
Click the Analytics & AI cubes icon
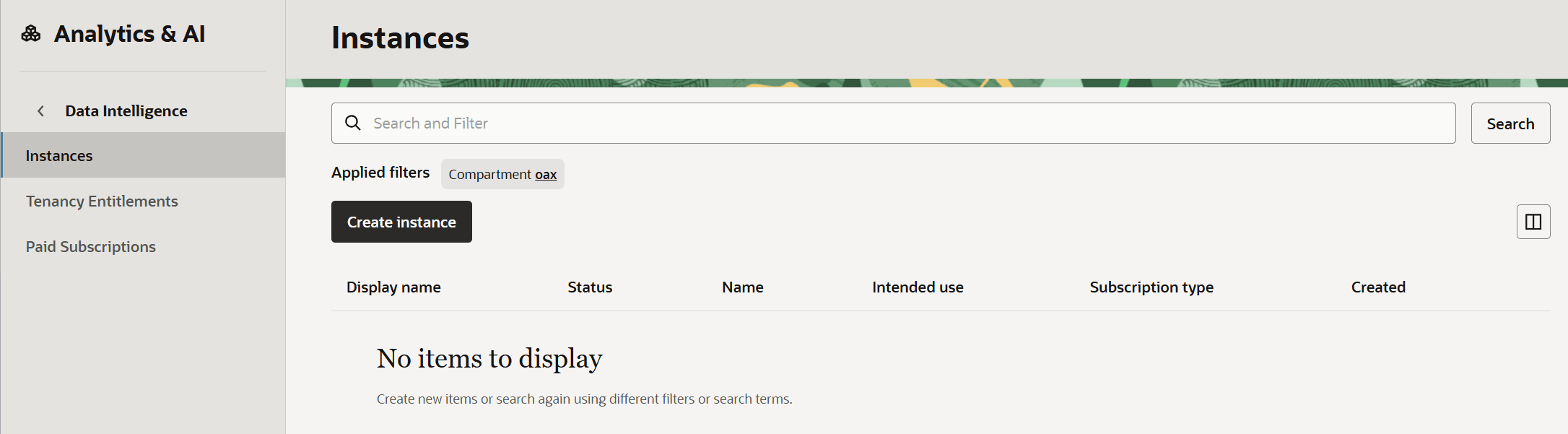[31, 34]
